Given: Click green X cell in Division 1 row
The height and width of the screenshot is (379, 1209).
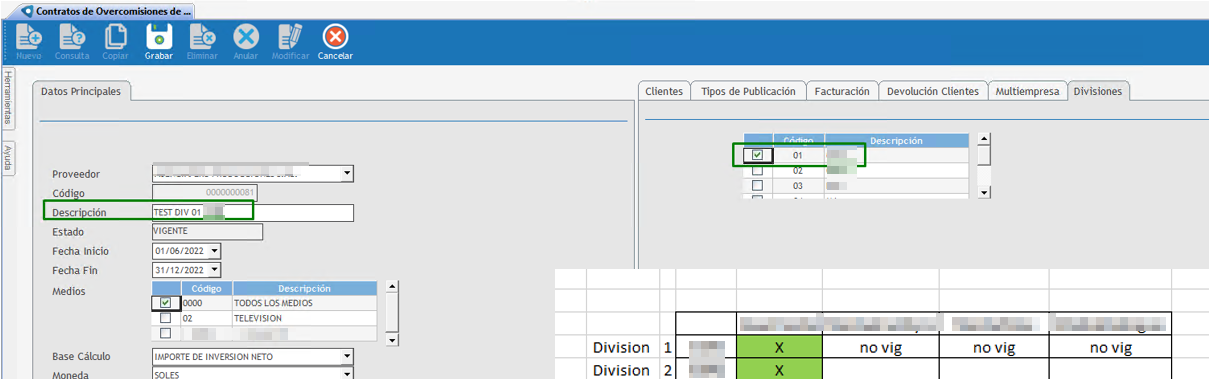Looking at the screenshot, I should pyautogui.click(x=779, y=348).
